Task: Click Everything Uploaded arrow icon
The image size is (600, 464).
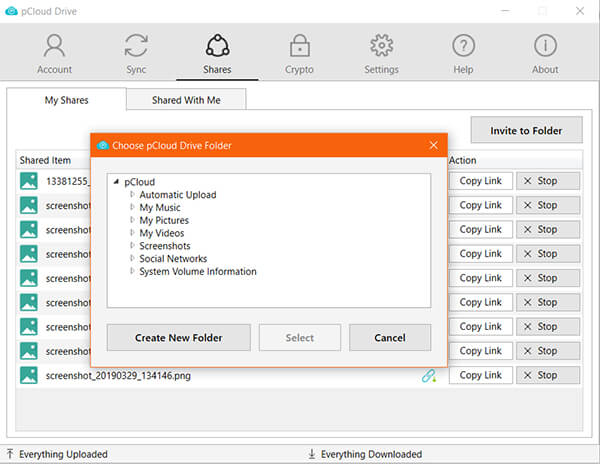Action: 10,454
